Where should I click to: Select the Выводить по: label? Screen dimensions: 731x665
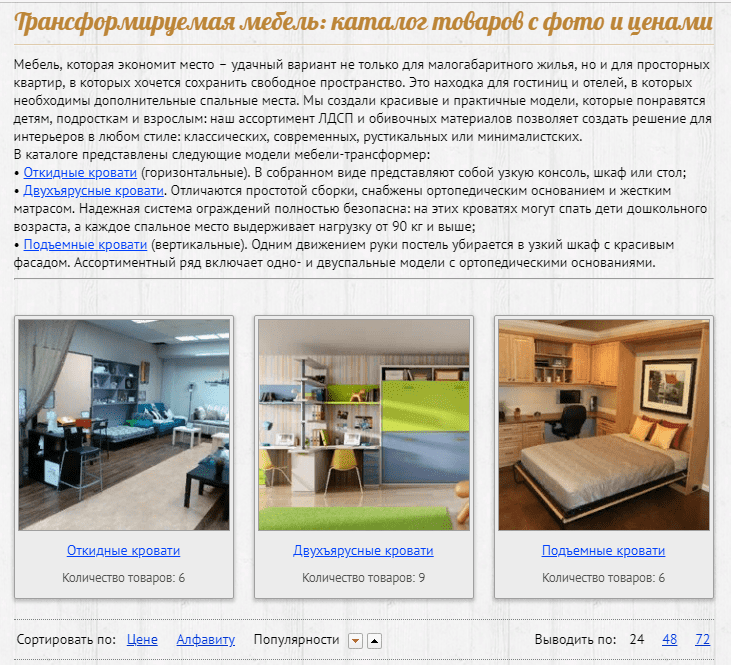point(575,639)
